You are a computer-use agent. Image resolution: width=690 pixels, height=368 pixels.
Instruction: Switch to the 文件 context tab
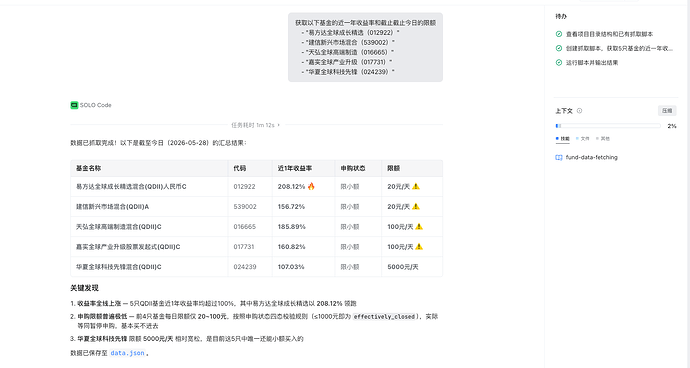tap(583, 139)
